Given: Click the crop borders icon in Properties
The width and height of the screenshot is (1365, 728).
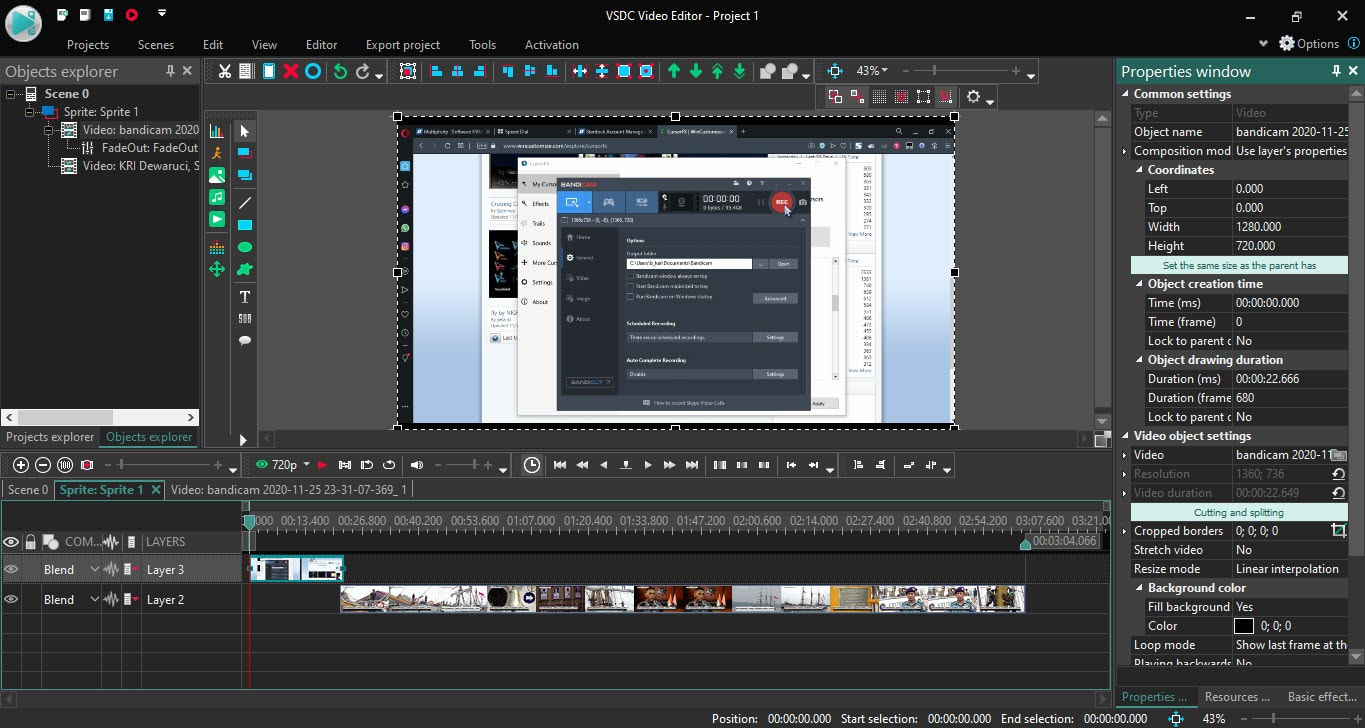Looking at the screenshot, I should click(1338, 531).
